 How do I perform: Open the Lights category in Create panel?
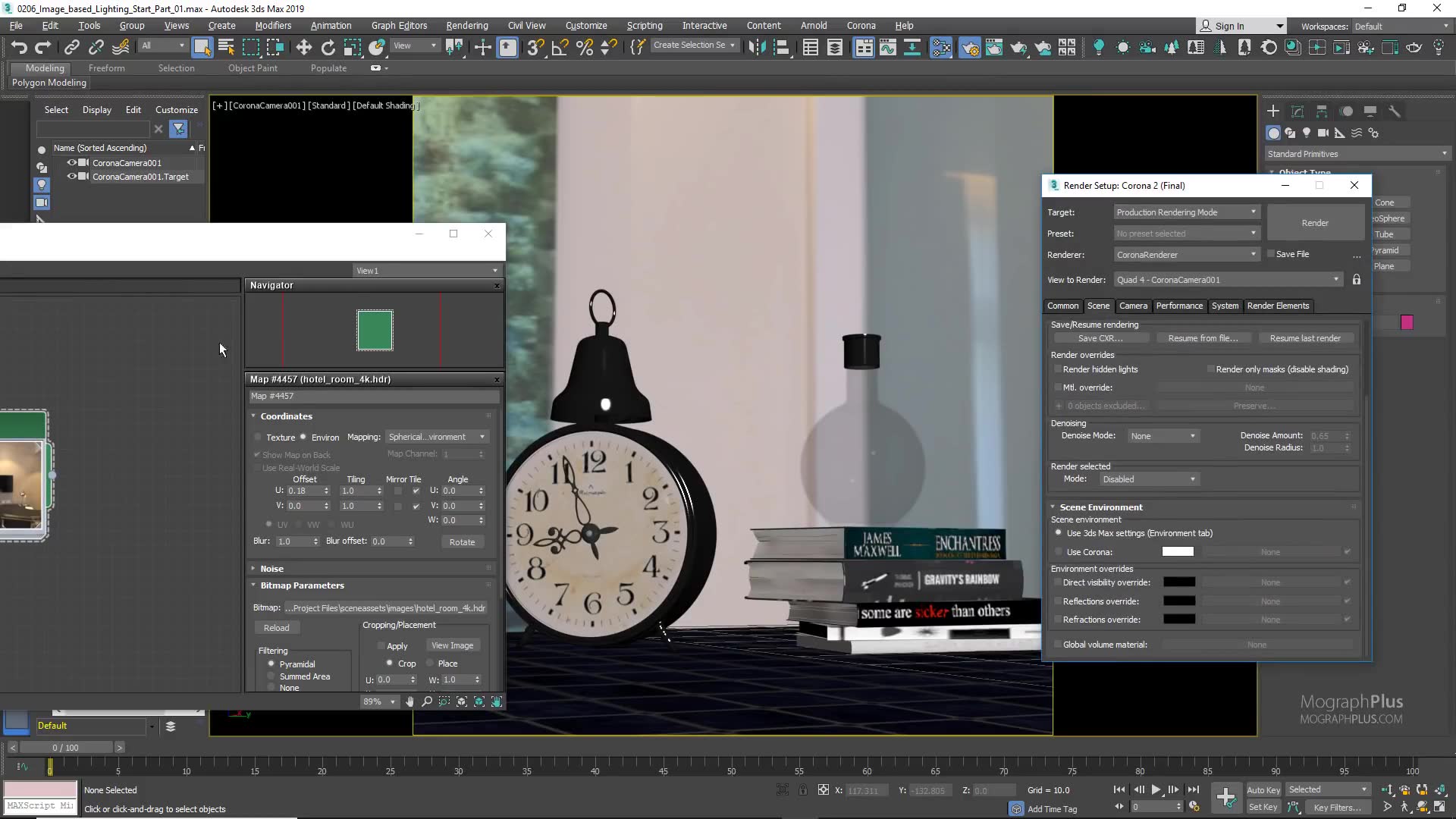tap(1307, 133)
